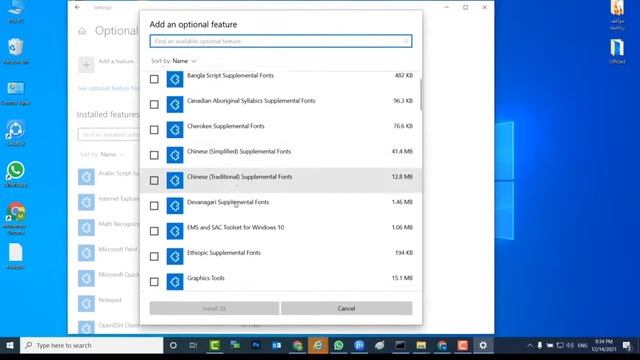
Task: Select Notepad installed feature in Settings
Action: 109,303
